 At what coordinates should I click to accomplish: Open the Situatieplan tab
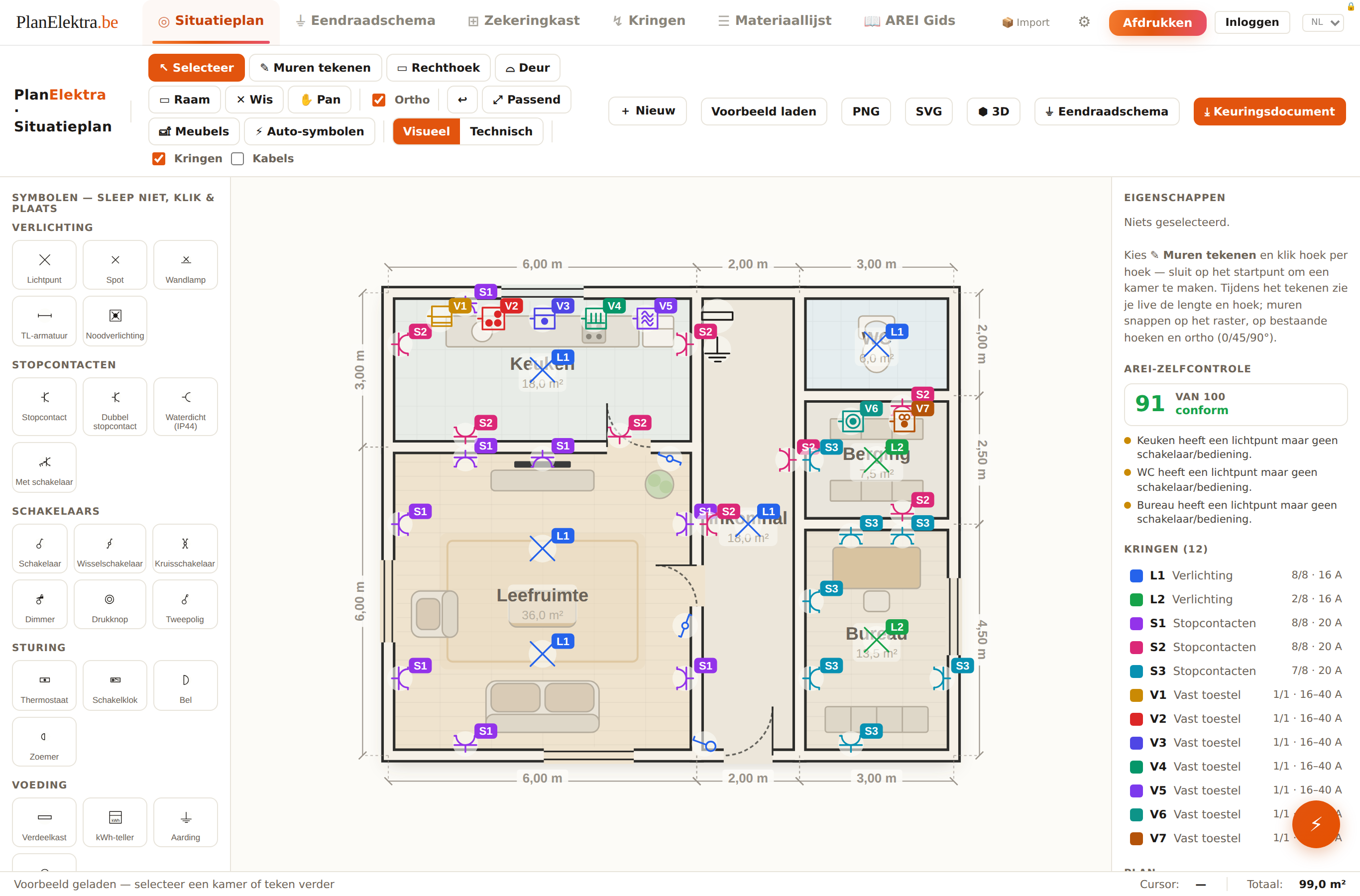click(211, 21)
